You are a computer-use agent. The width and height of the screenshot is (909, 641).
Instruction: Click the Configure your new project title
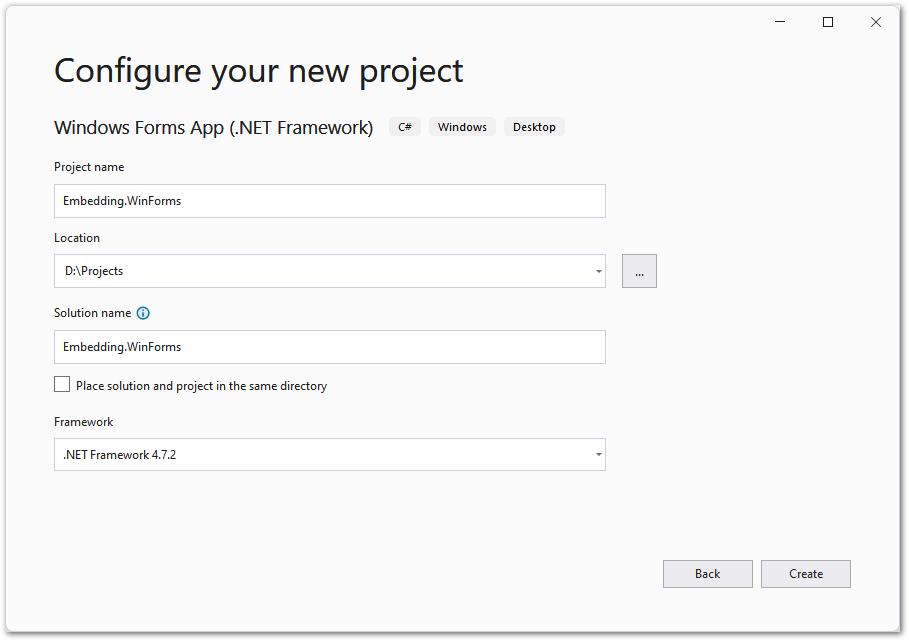[259, 71]
